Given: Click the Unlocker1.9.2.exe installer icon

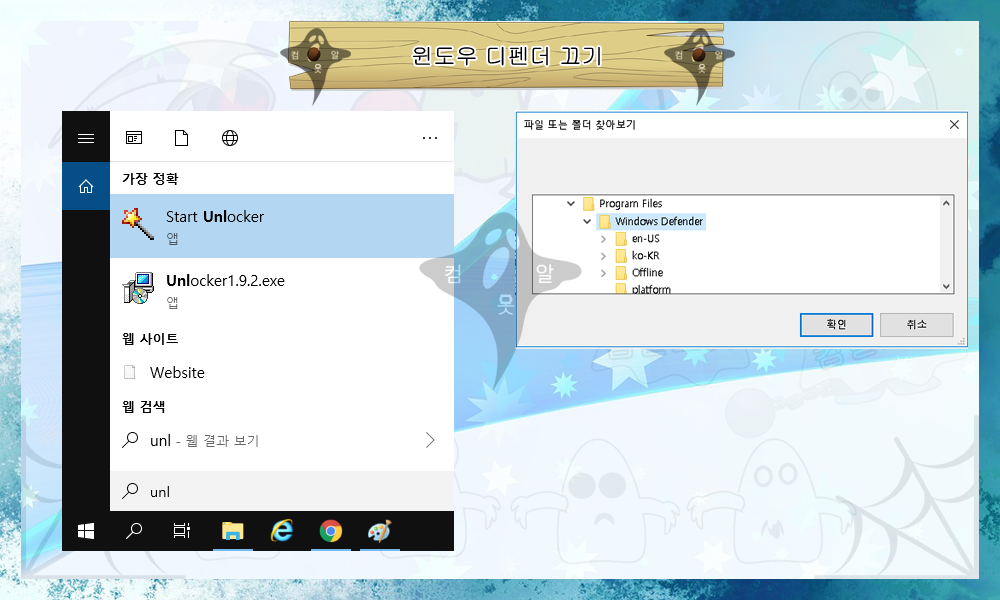Looking at the screenshot, I should (x=138, y=288).
